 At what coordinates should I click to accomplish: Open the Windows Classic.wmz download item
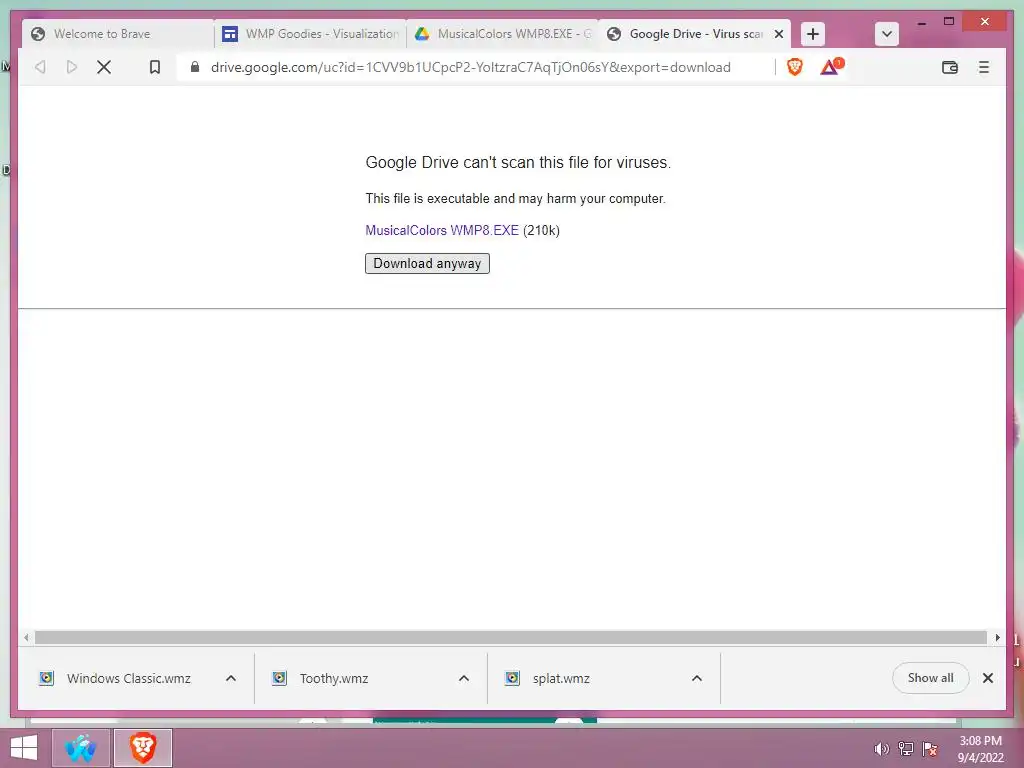(x=129, y=679)
